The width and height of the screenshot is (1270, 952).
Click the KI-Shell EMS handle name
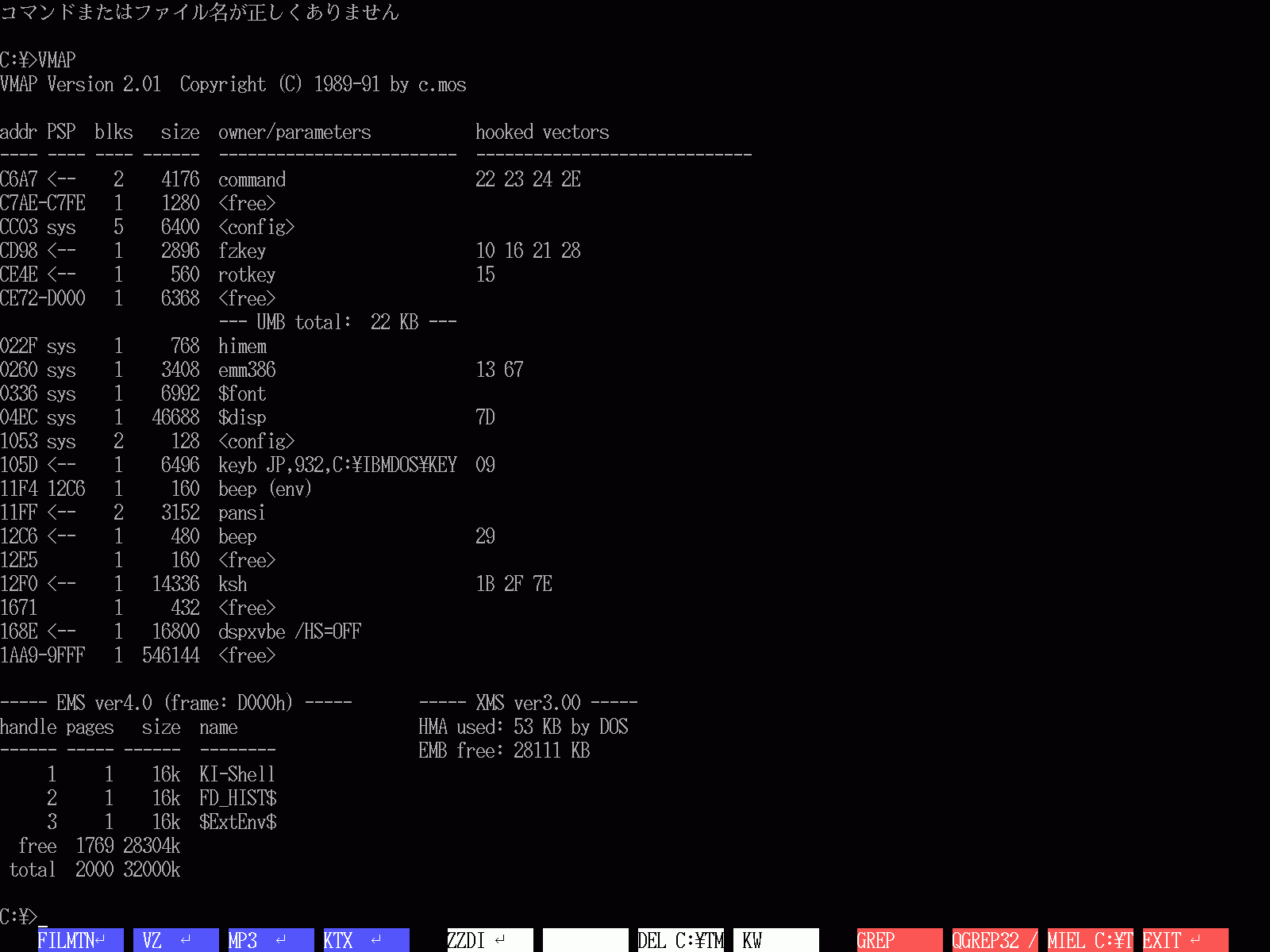[237, 775]
